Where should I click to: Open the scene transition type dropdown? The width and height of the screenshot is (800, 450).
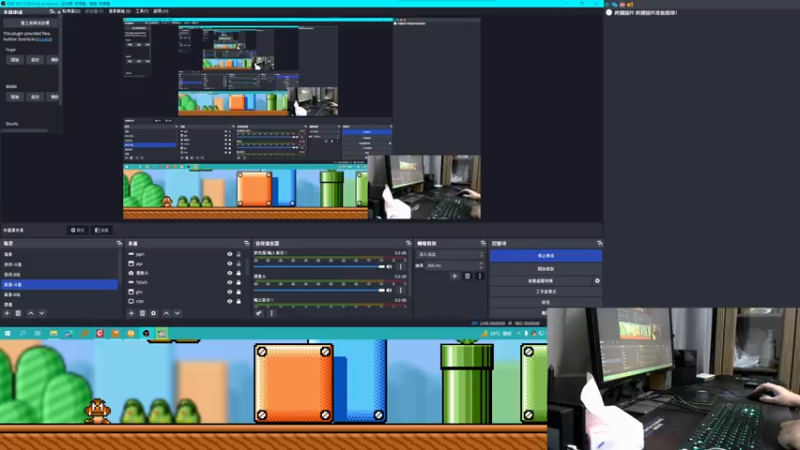(450, 254)
